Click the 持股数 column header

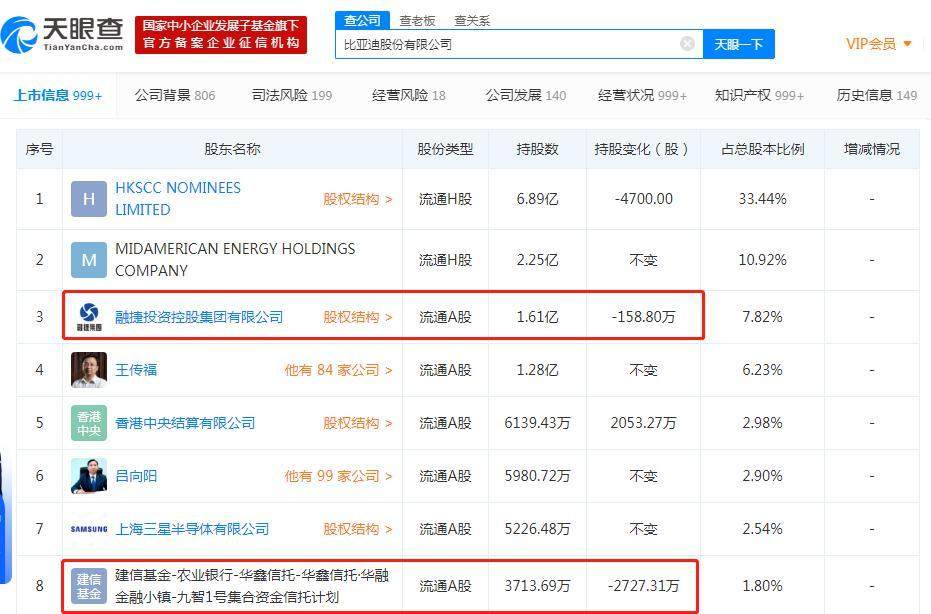pyautogui.click(x=537, y=149)
